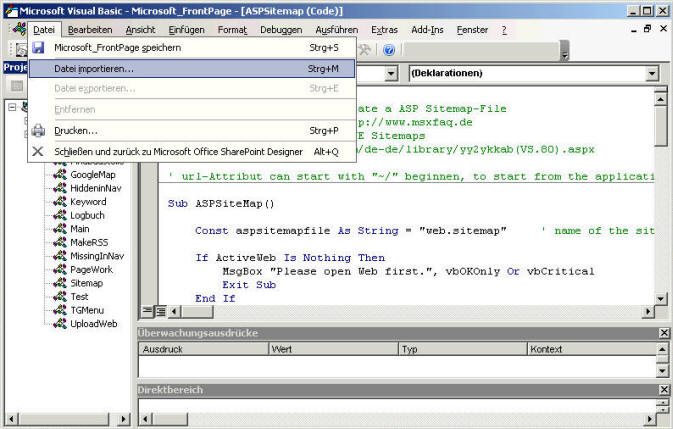This screenshot has width=673, height=429.
Task: Click the Main module icon
Action: click(60, 229)
